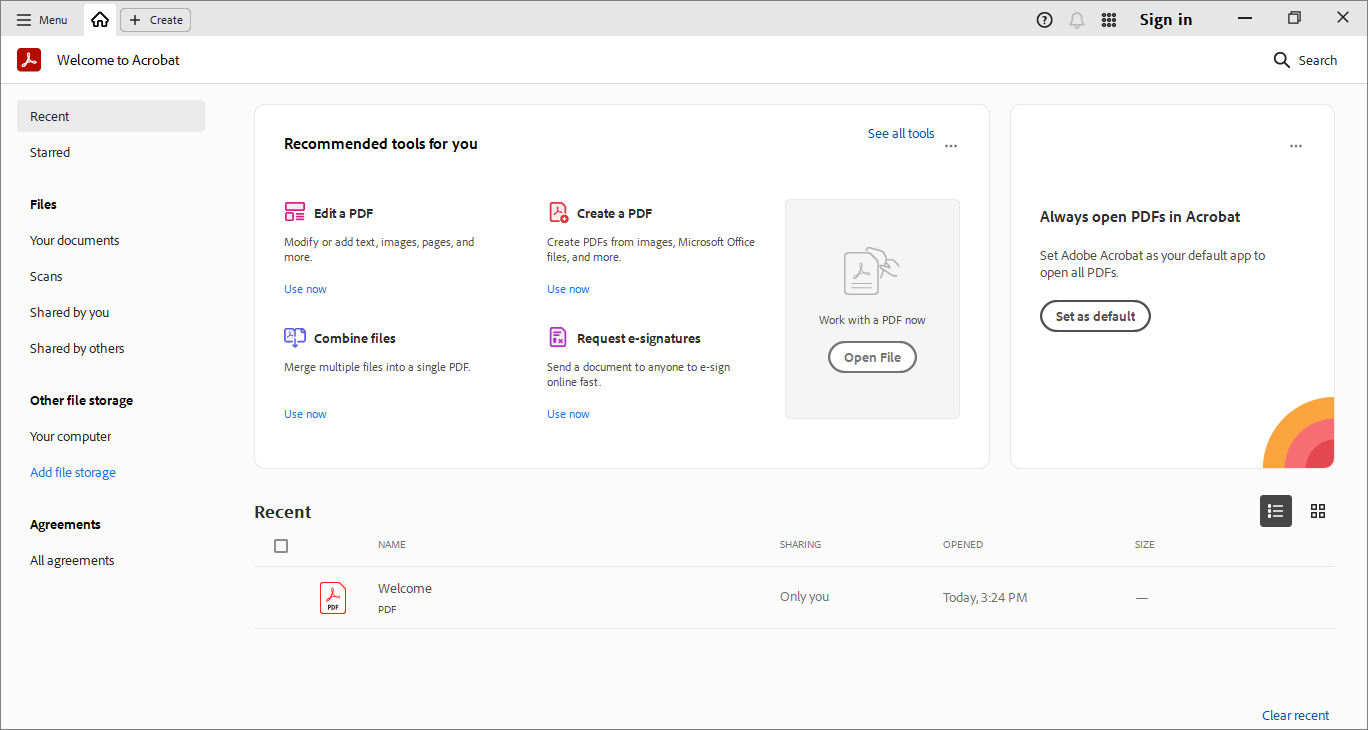Click the Set as default button

[x=1095, y=315]
